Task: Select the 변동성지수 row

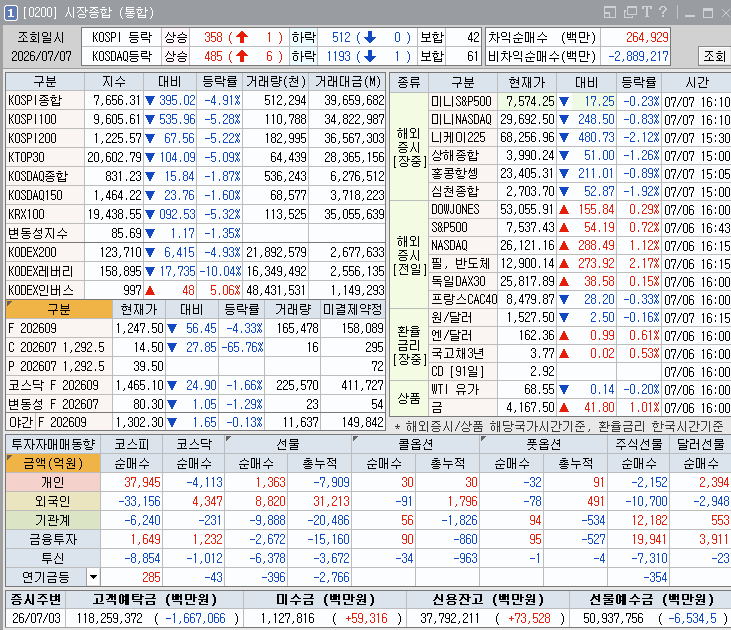Action: click(196, 233)
